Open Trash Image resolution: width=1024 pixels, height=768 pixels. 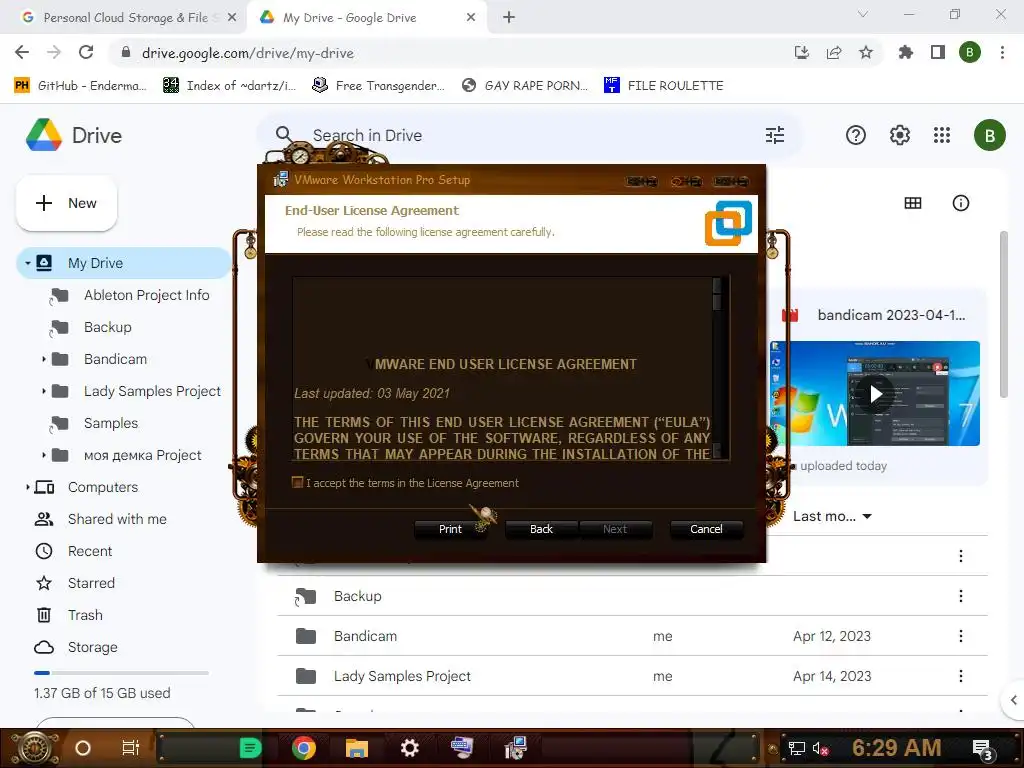tap(85, 615)
